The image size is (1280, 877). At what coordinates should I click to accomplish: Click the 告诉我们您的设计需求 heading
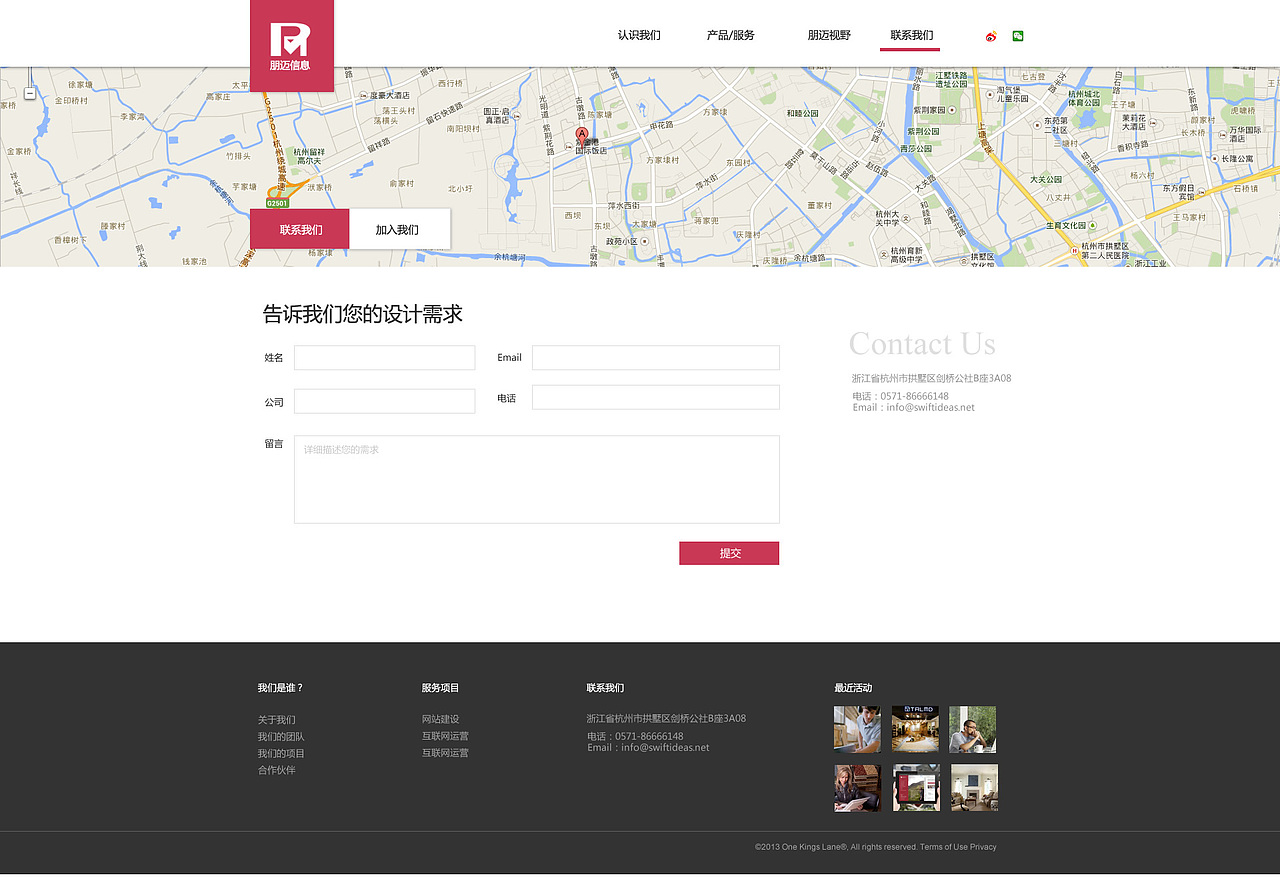pyautogui.click(x=362, y=314)
